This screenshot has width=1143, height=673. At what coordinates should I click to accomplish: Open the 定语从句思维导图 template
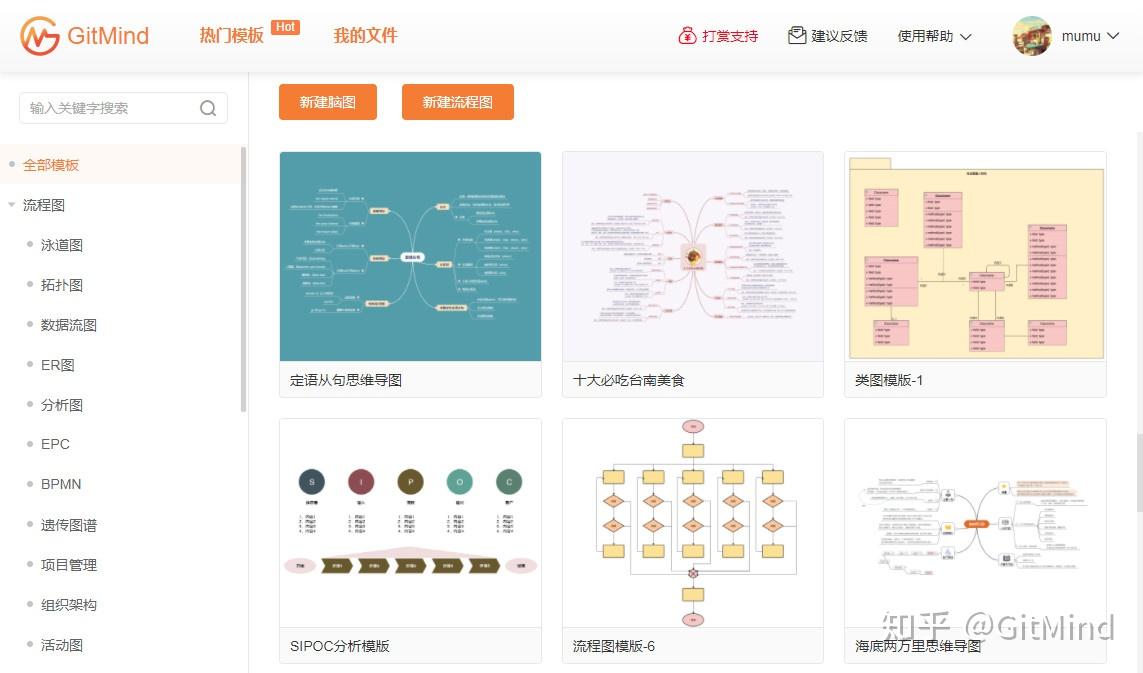(x=410, y=257)
